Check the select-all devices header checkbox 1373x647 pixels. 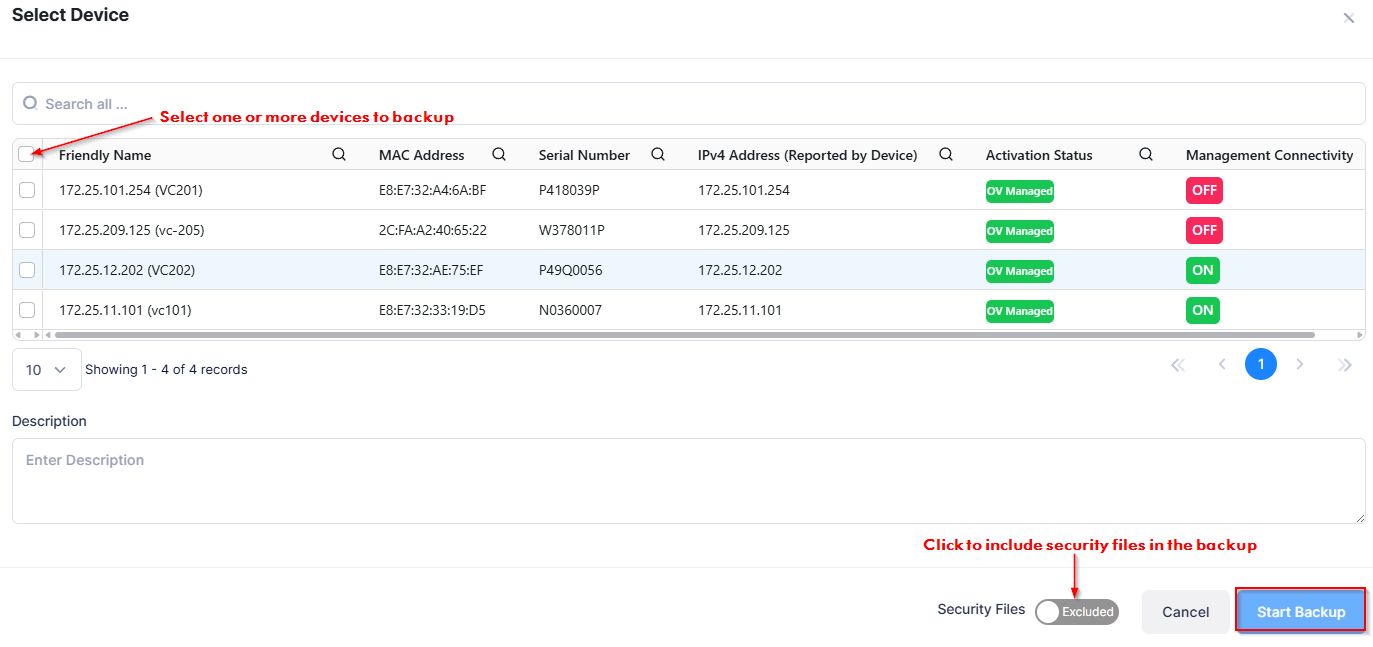(x=26, y=155)
